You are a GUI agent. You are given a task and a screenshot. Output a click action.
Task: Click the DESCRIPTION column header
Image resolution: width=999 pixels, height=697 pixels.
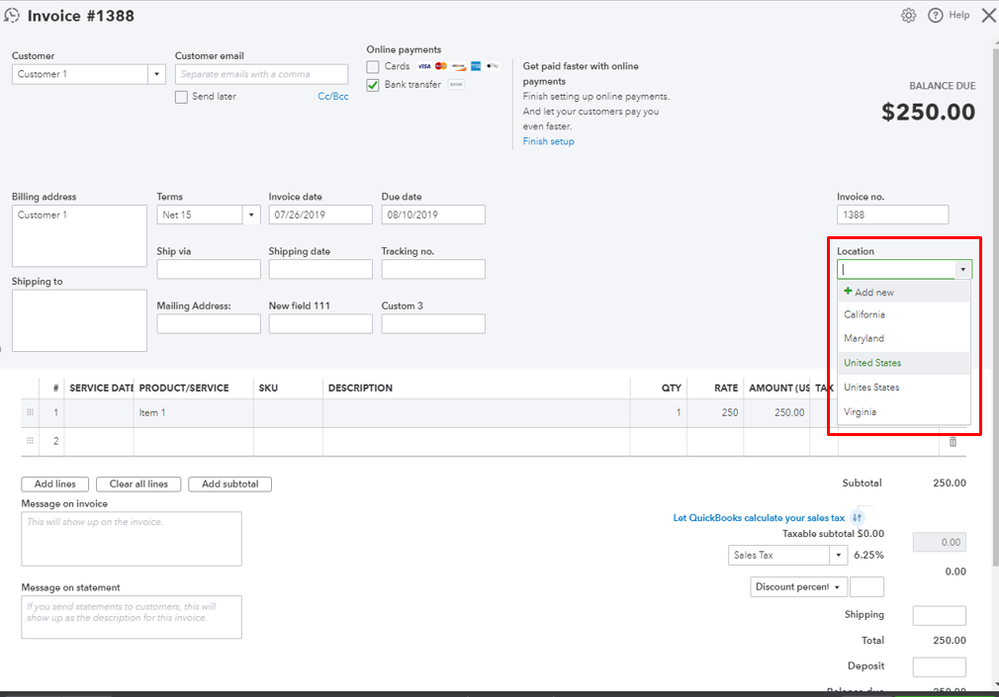361,388
